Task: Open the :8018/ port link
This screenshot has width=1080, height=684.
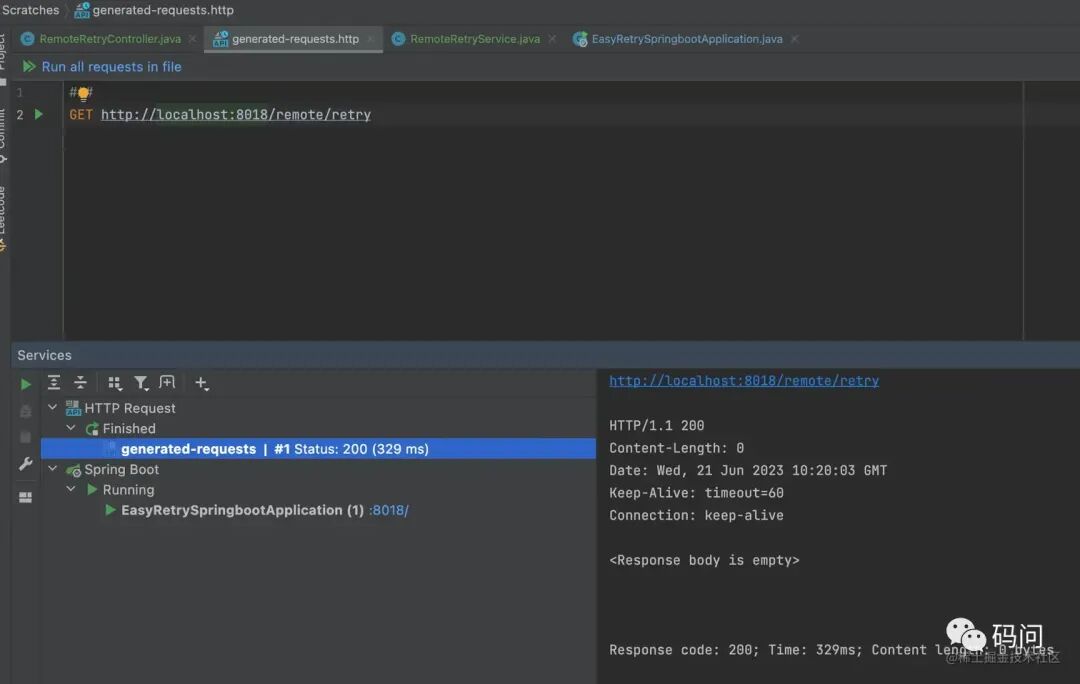Action: click(389, 510)
